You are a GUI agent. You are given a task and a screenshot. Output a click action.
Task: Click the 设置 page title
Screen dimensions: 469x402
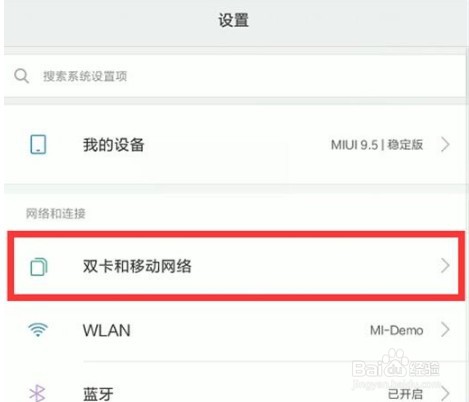coord(234,20)
